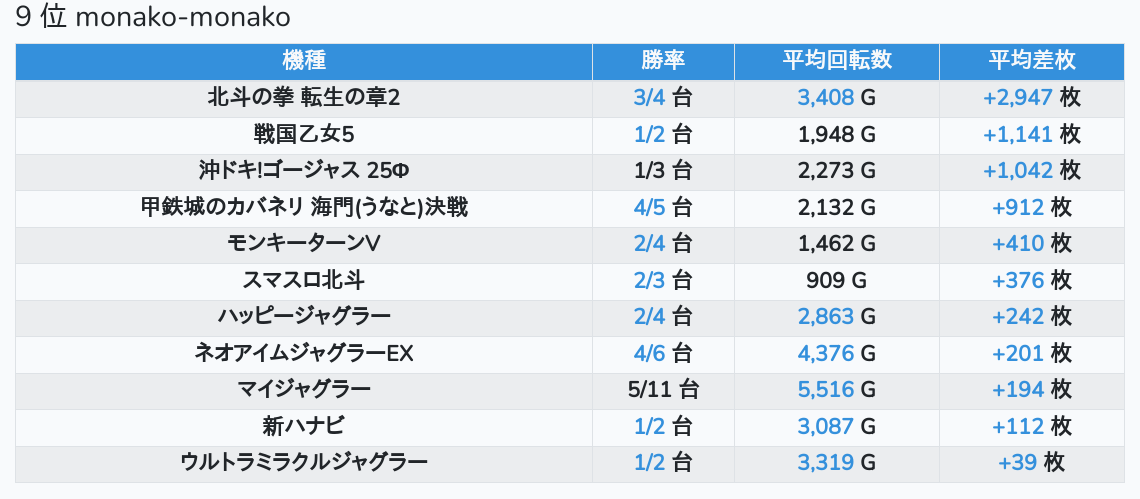Select the モンキーターンV machine name
Screen dimensions: 1140x499
pyautogui.click(x=304, y=244)
